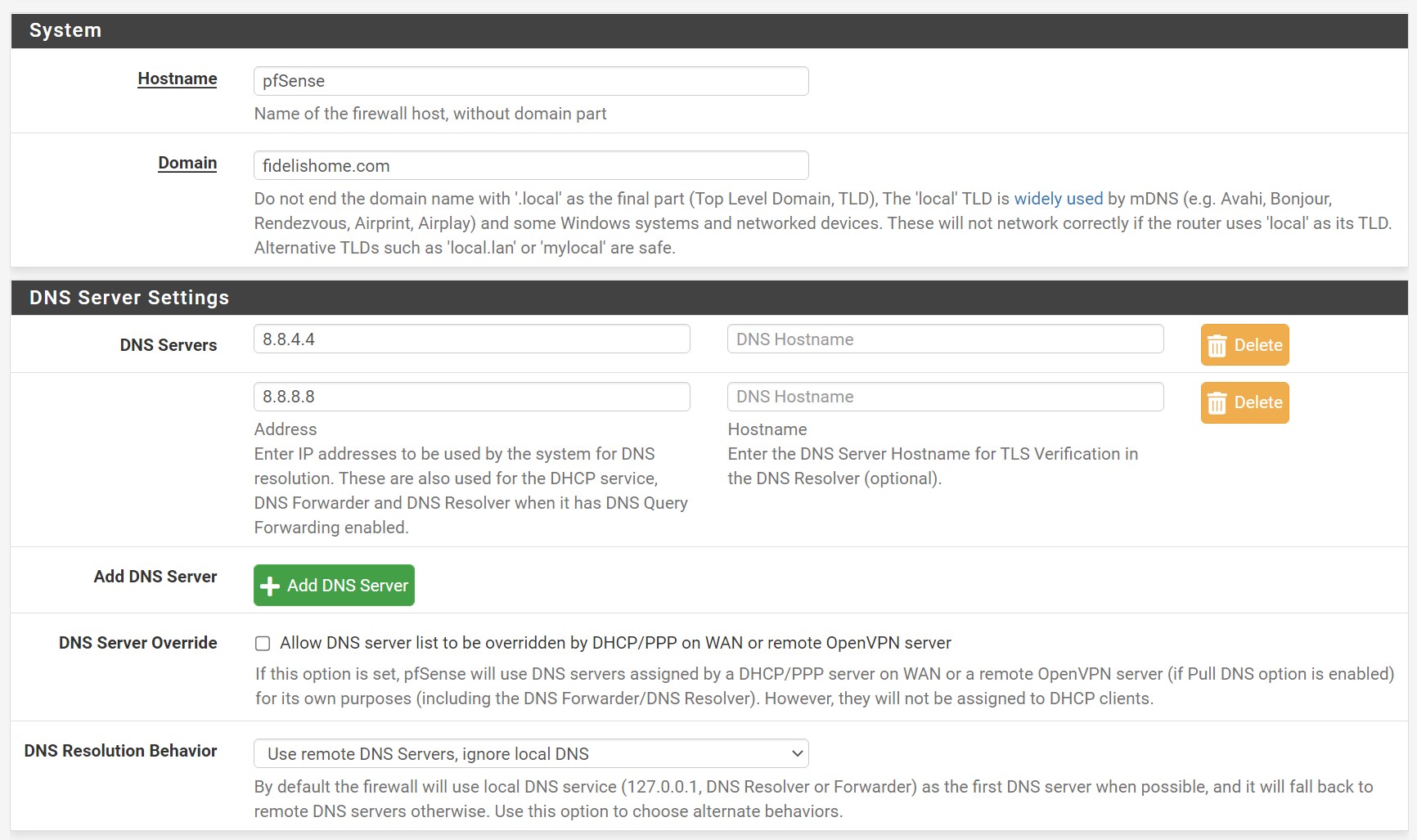The width and height of the screenshot is (1417, 840).
Task: Click DNS Hostname field beside 8.8.8.8
Action: [x=945, y=397]
